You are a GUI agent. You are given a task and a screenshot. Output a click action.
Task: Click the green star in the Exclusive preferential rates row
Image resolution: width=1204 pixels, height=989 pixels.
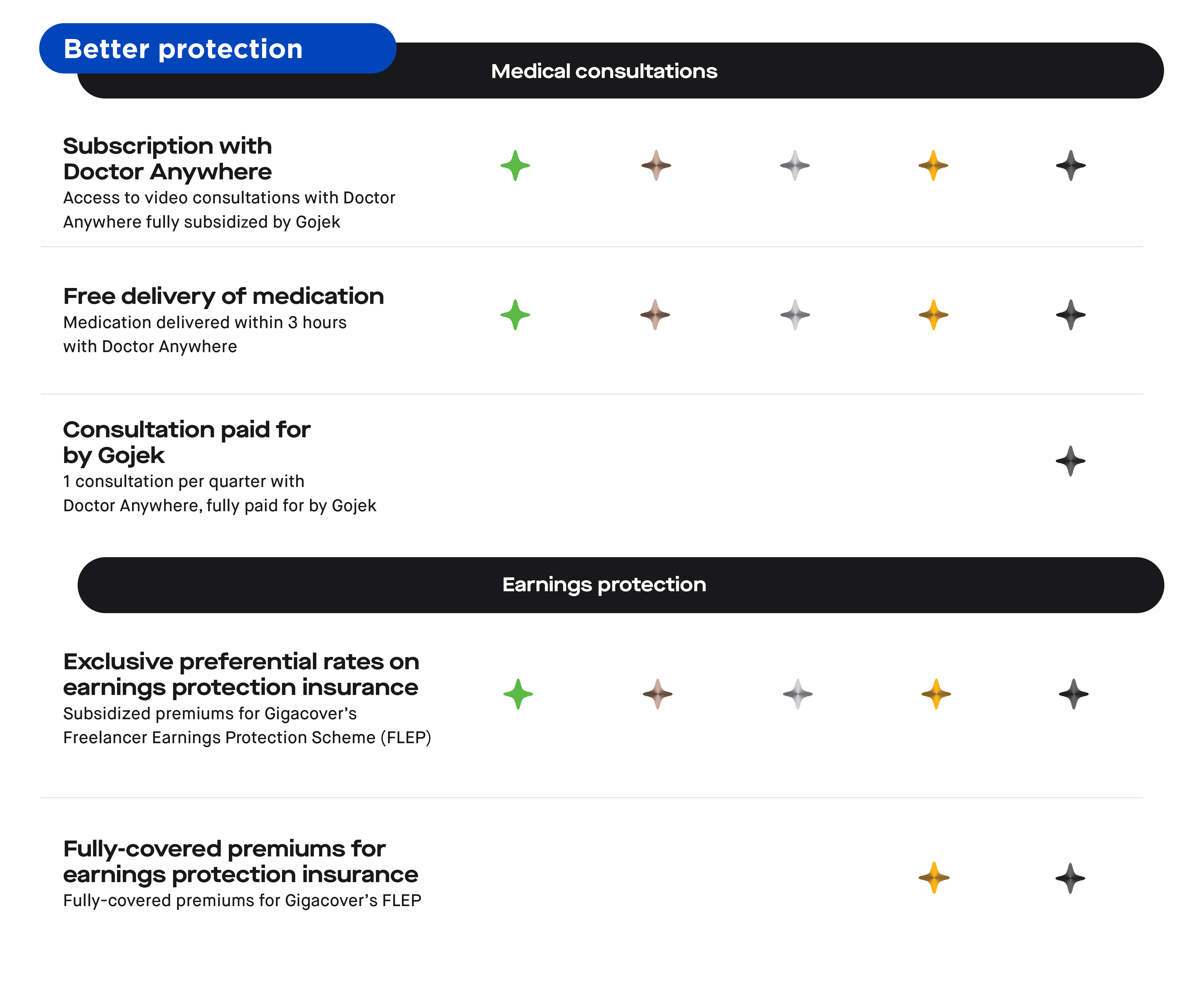(518, 694)
